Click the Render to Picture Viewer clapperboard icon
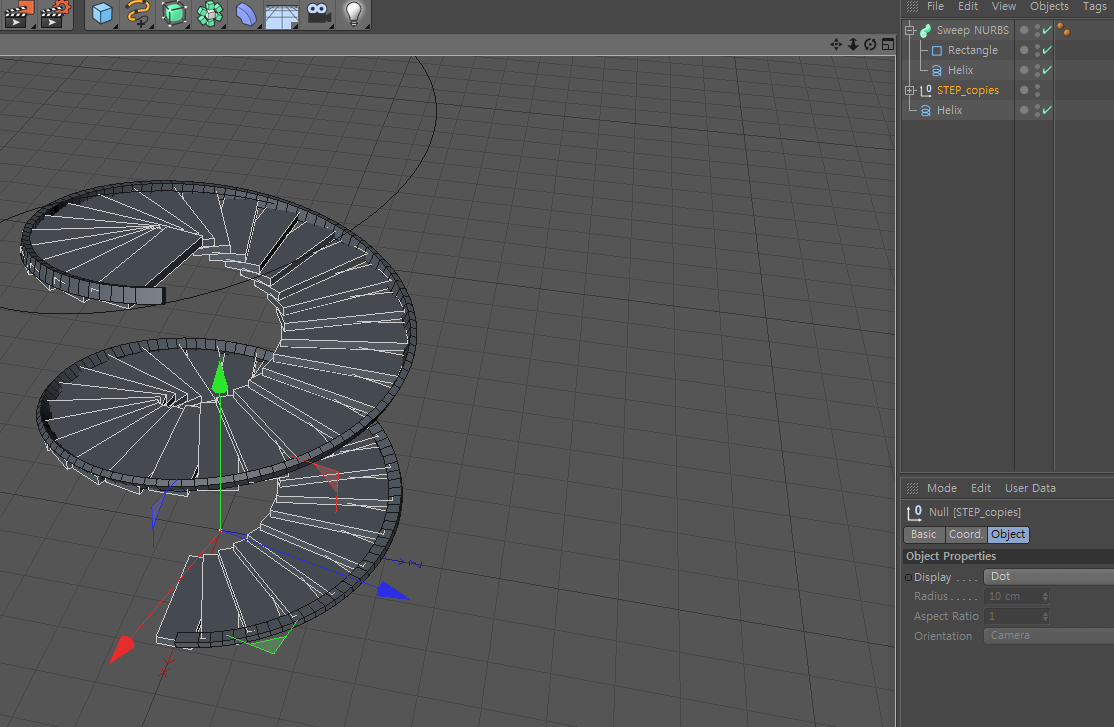Screen dimensions: 1114x727 18,14
